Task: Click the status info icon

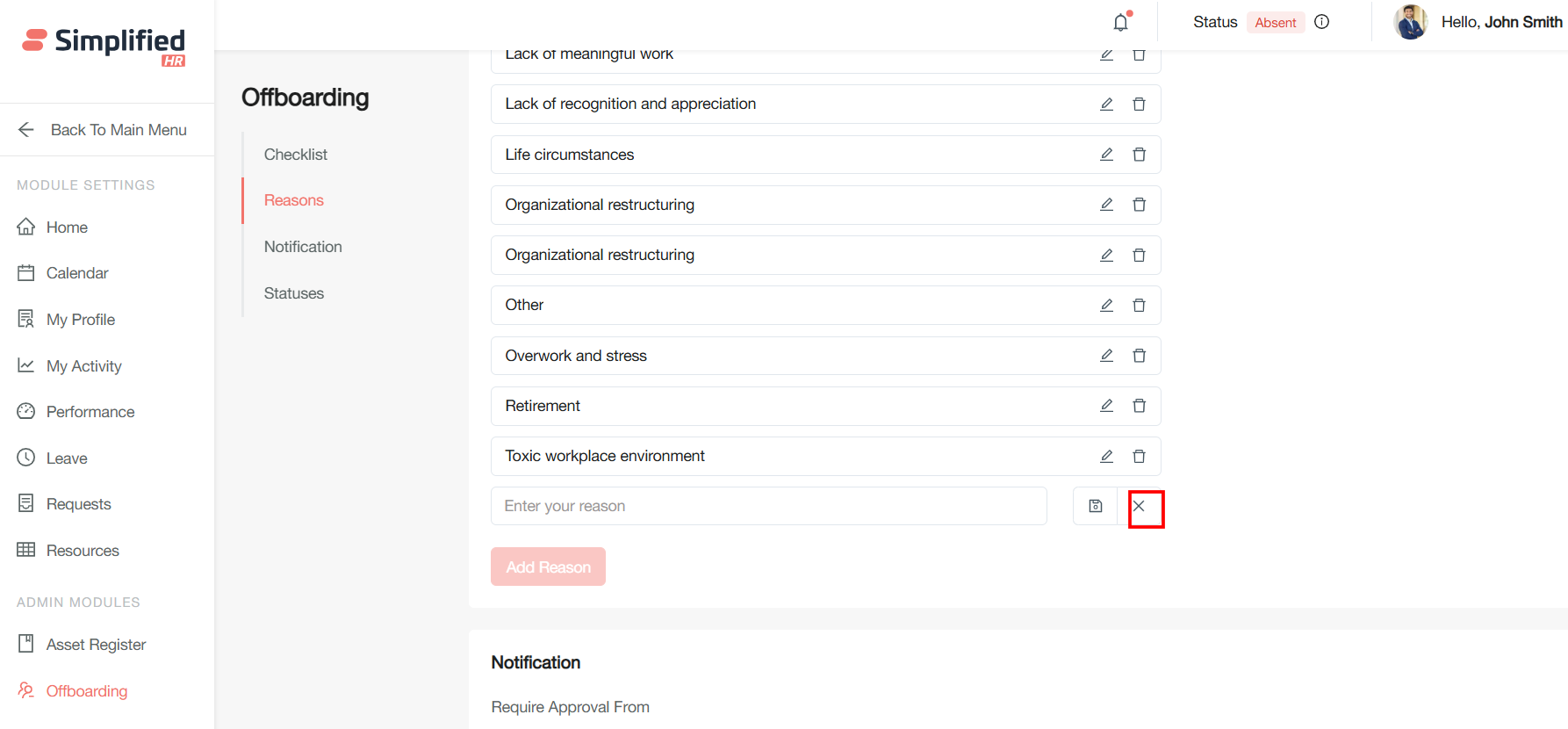Action: [x=1321, y=22]
